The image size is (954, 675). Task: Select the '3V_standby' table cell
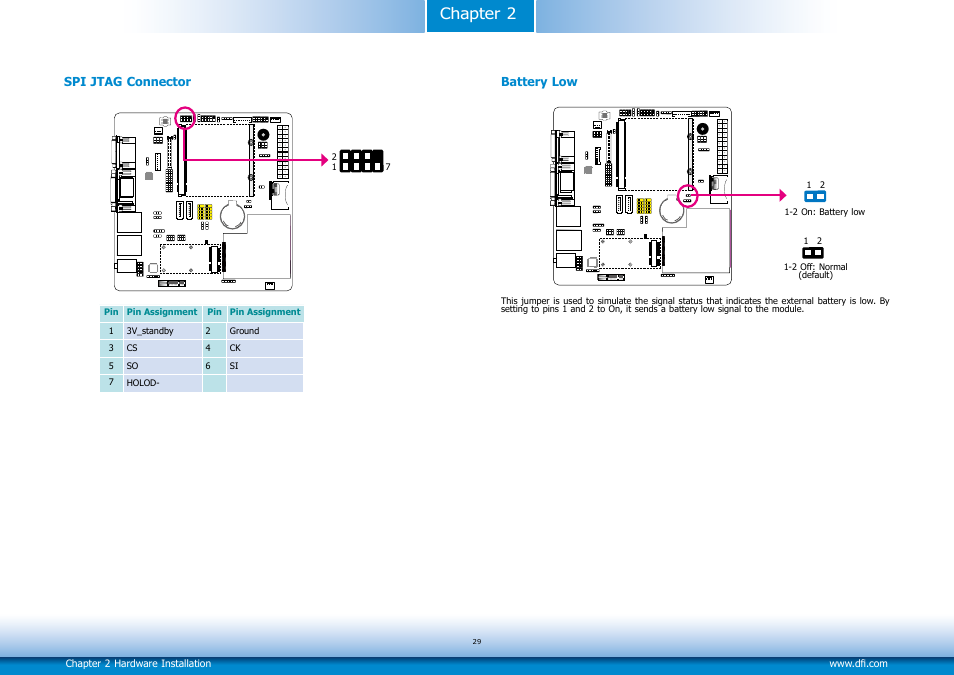162,331
